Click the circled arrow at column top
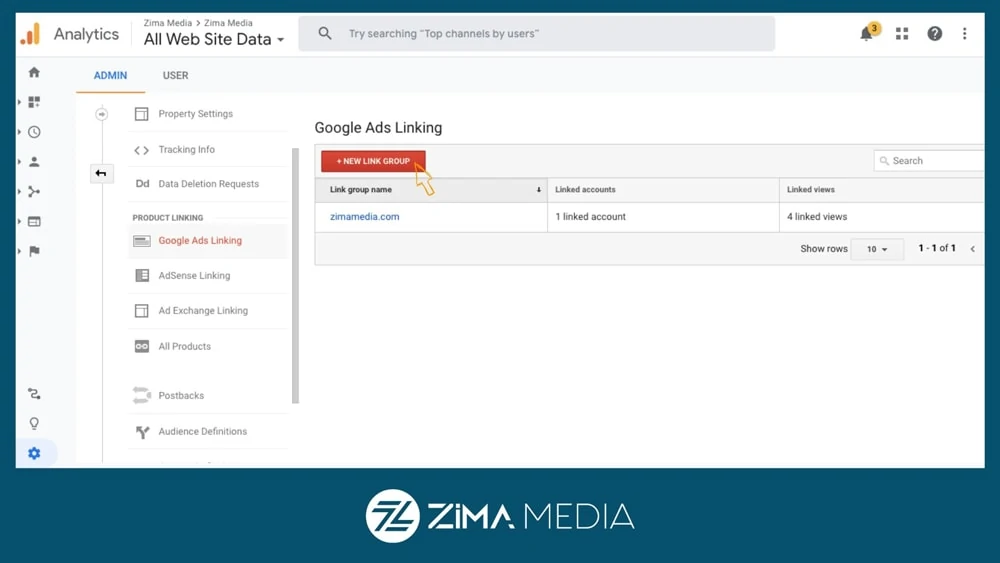Screen dimensions: 1000x563 tap(101, 114)
